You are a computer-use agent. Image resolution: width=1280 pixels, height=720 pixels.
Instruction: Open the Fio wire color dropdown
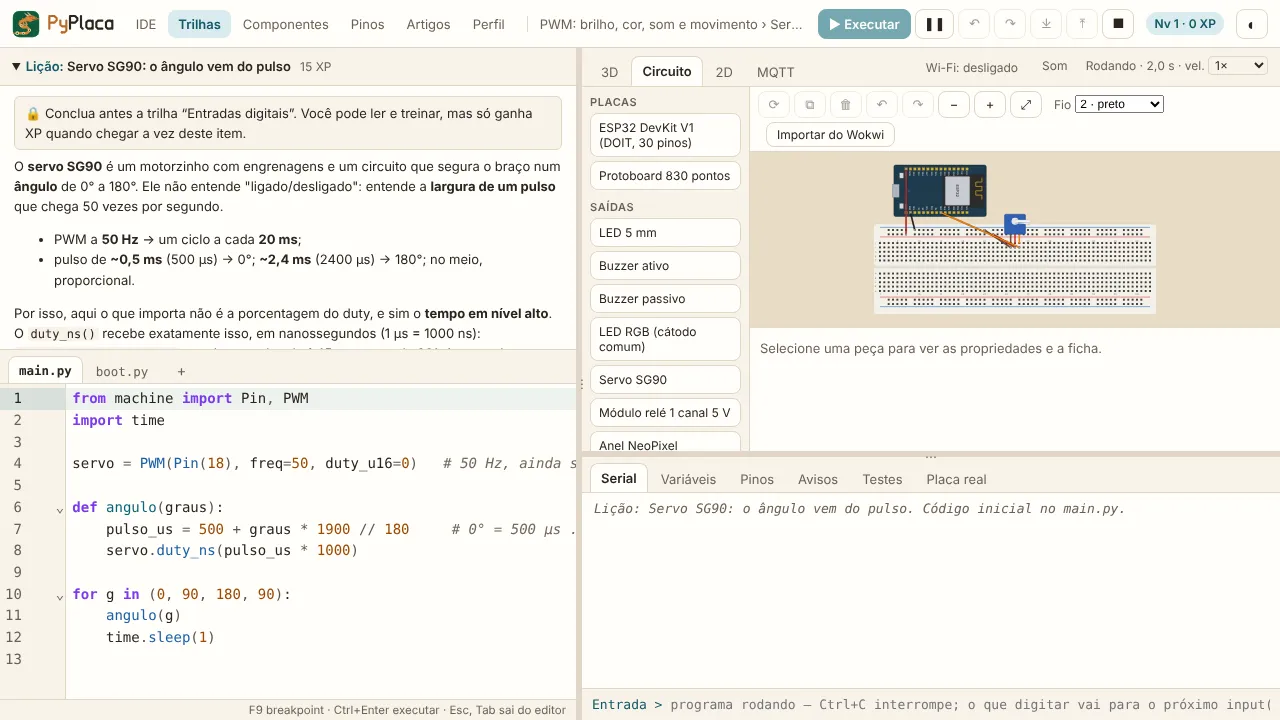(1119, 104)
